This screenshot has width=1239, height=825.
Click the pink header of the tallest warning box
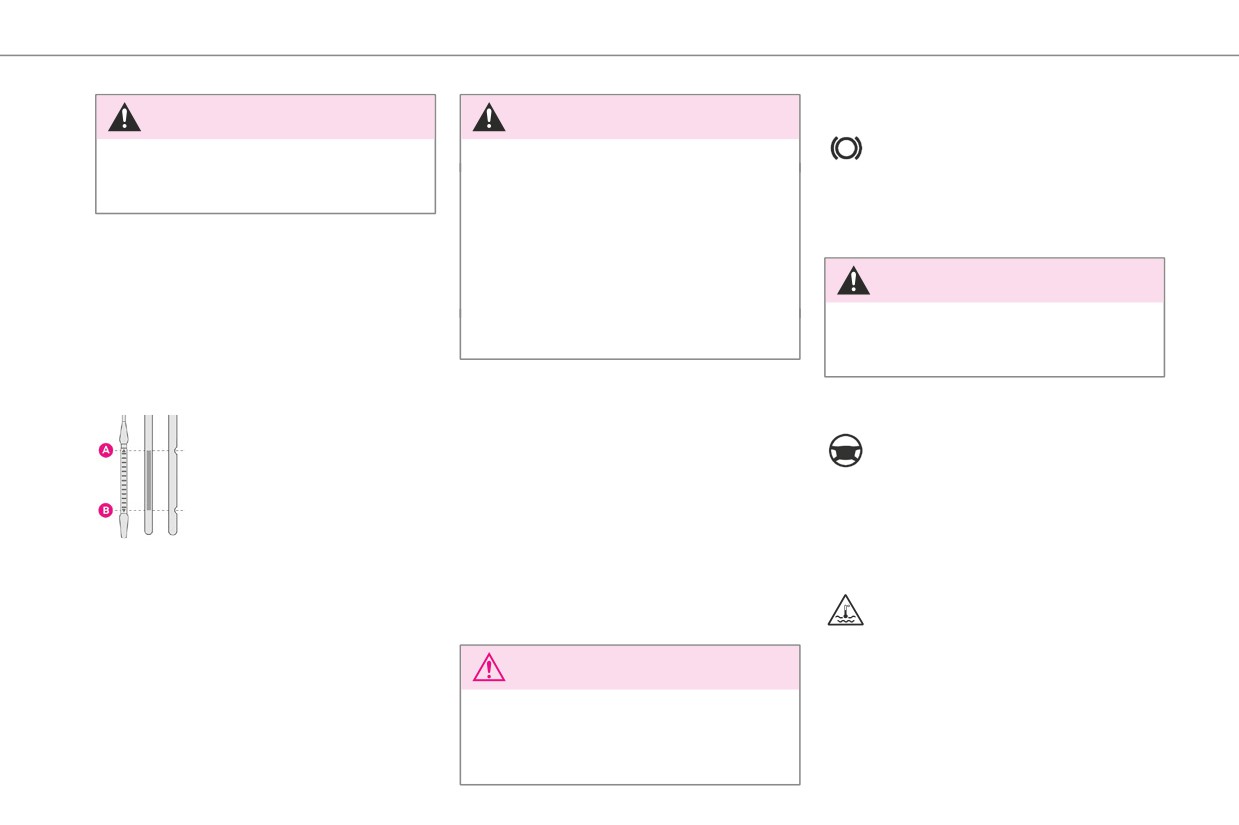(x=630, y=117)
